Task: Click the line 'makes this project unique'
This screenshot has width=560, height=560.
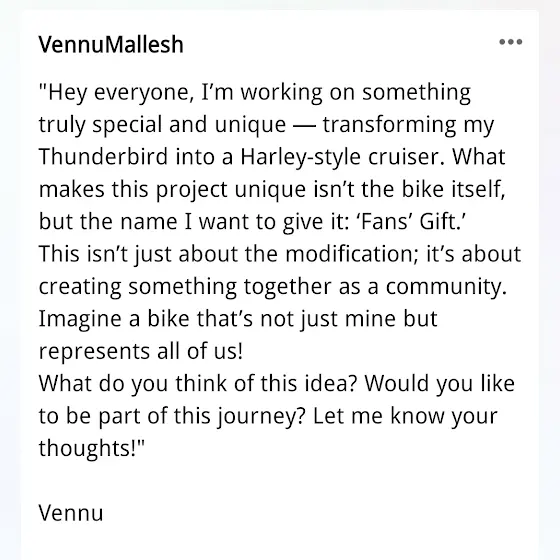Action: [272, 190]
